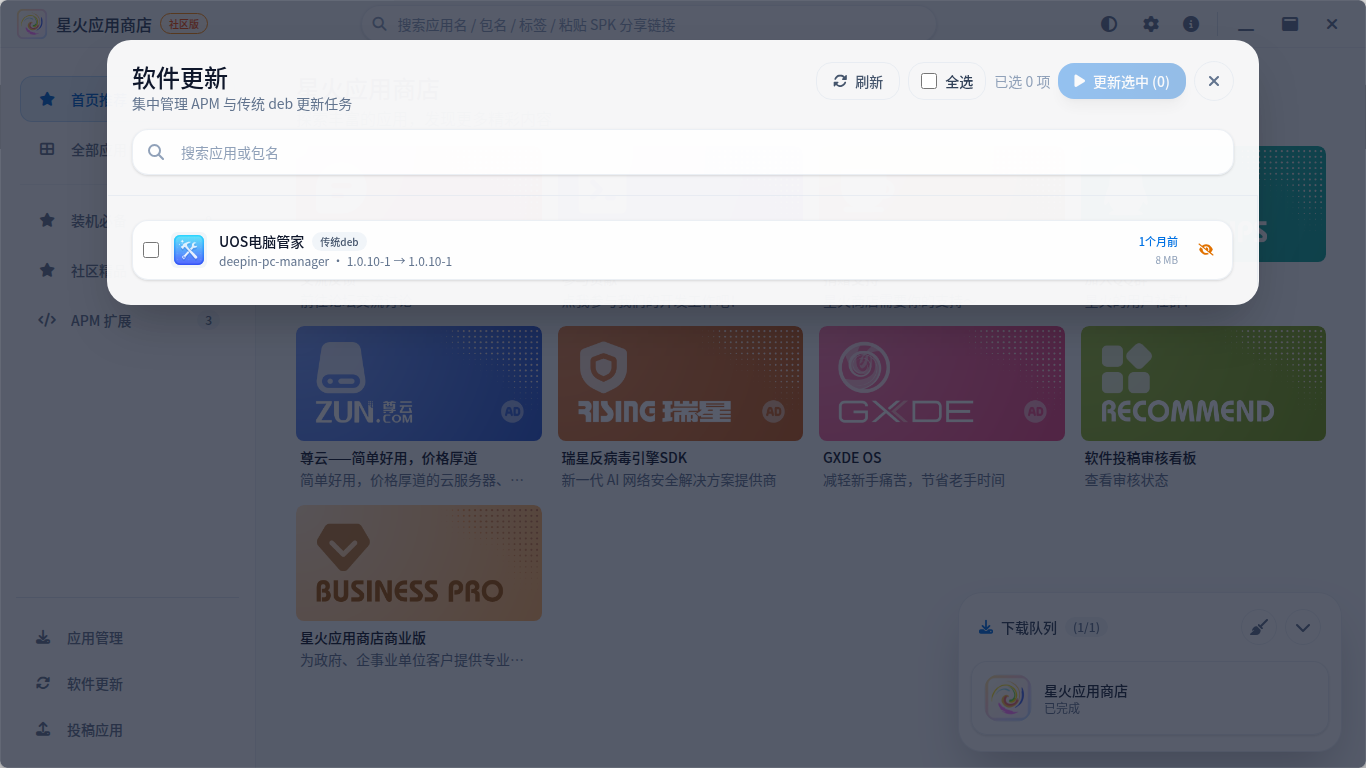Click the 星火应用商店商业版 title link
This screenshot has width=1366, height=768.
pos(364,638)
